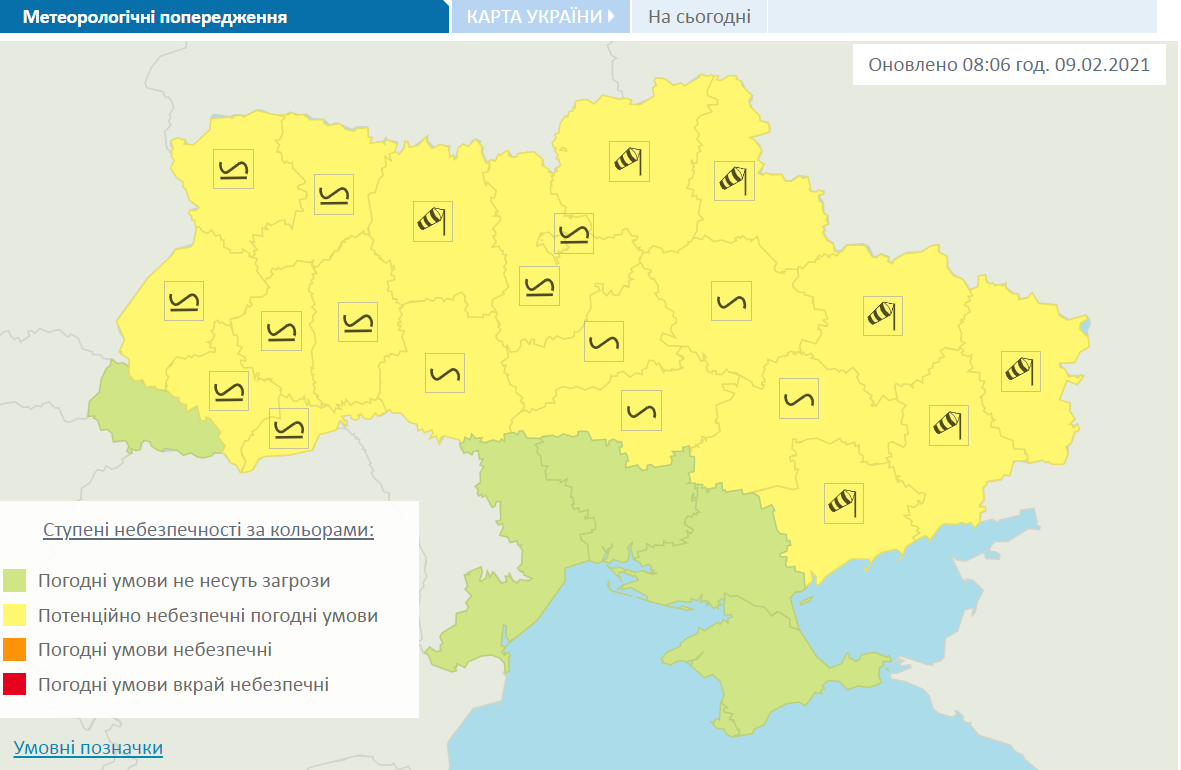Click the text Погодні умови небезпечні
The width and height of the screenshot is (1181, 770).
pyautogui.click(x=155, y=649)
